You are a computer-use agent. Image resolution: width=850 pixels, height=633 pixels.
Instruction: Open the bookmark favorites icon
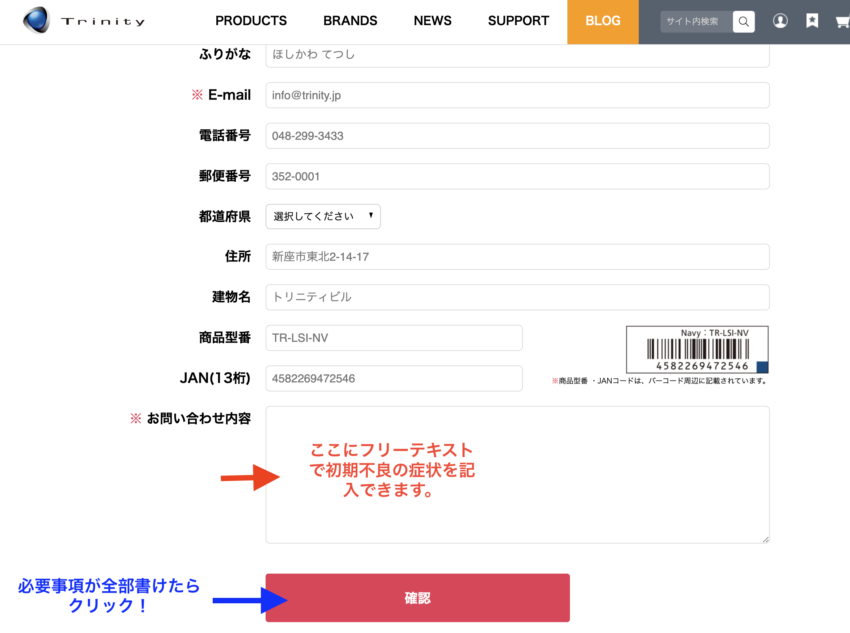point(812,21)
